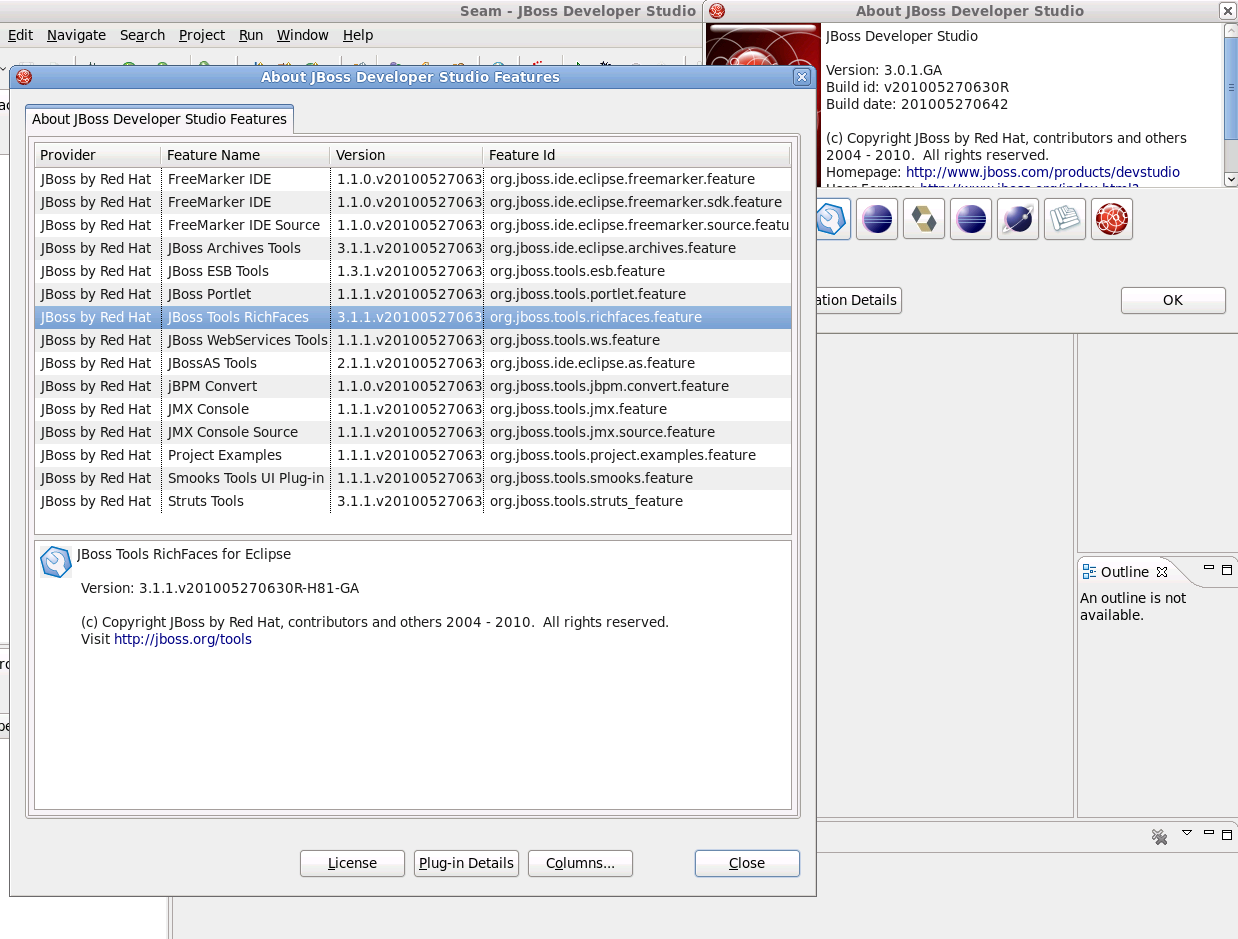
Task: Select the JBoss WebServices Tools row
Action: (x=413, y=340)
